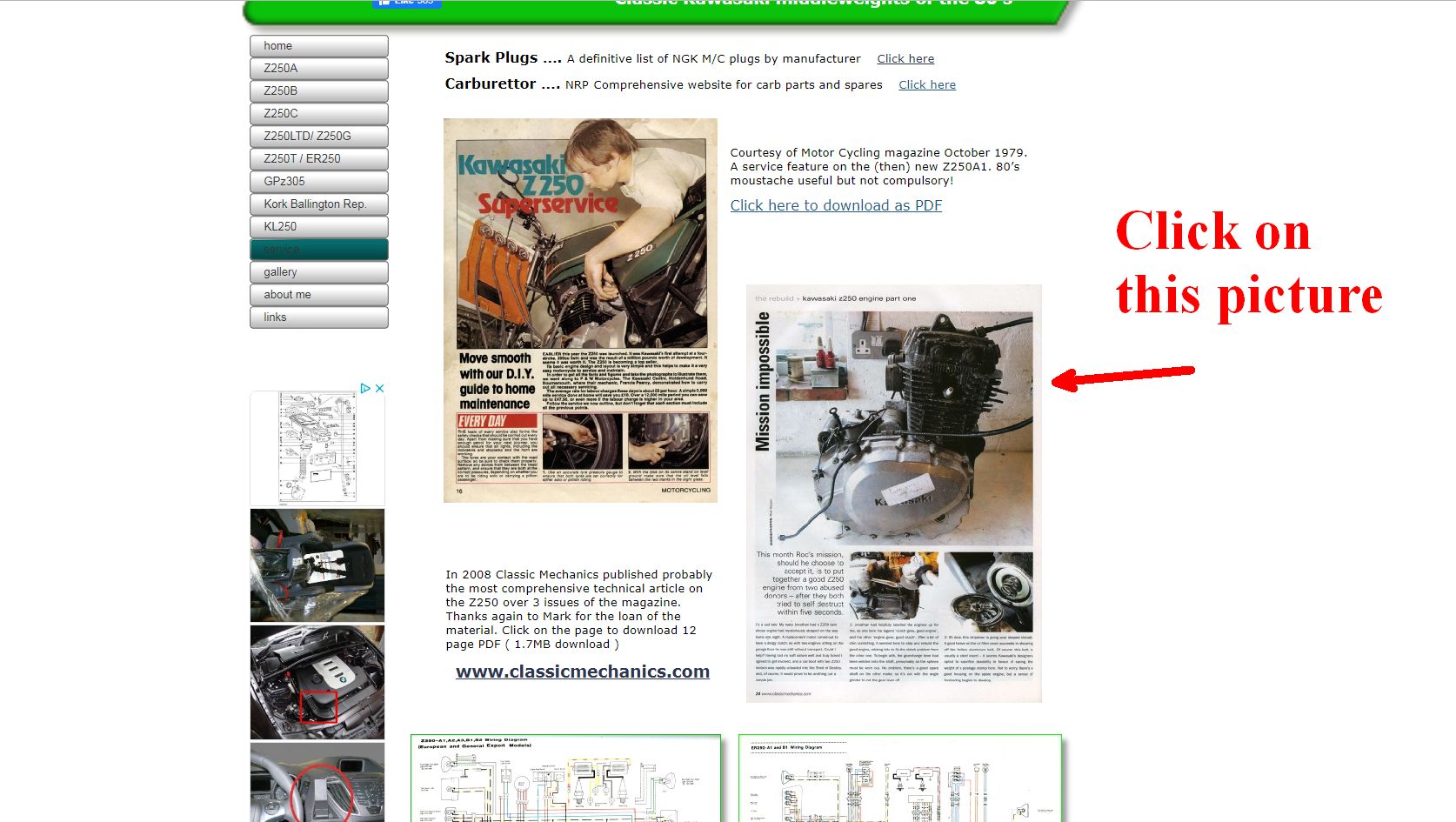Open the home navigation item
This screenshot has width=1456, height=822.
318,46
